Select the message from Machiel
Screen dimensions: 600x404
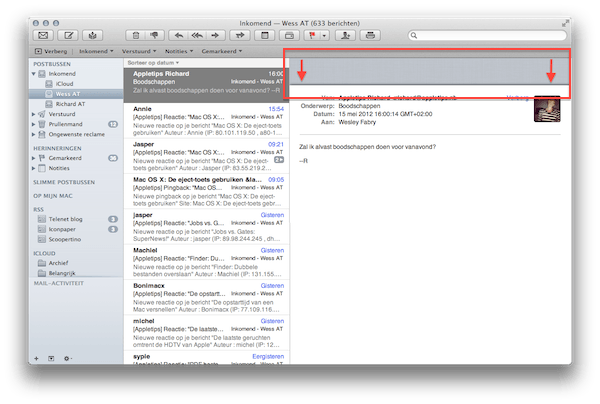206,262
